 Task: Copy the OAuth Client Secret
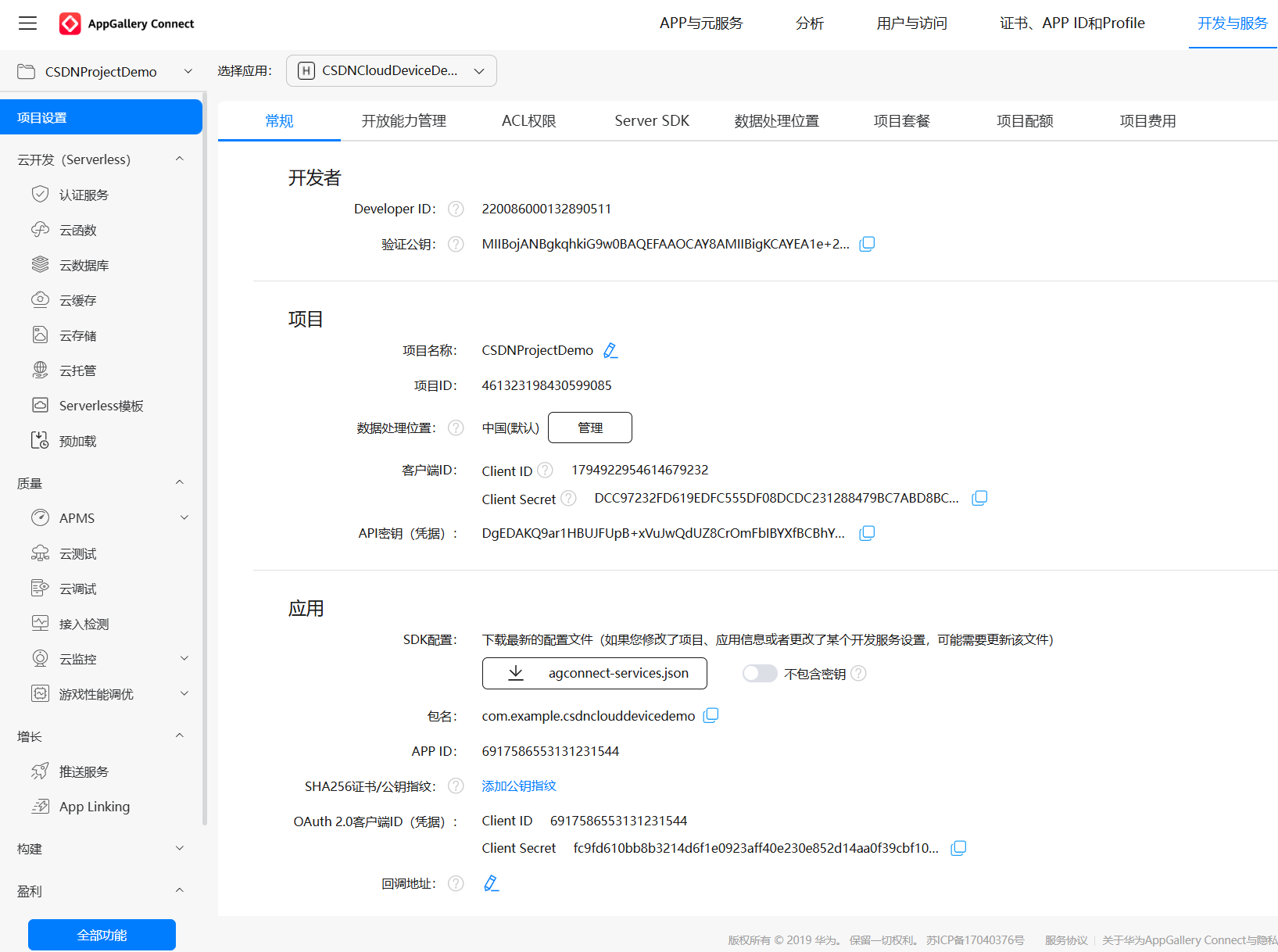coord(958,848)
